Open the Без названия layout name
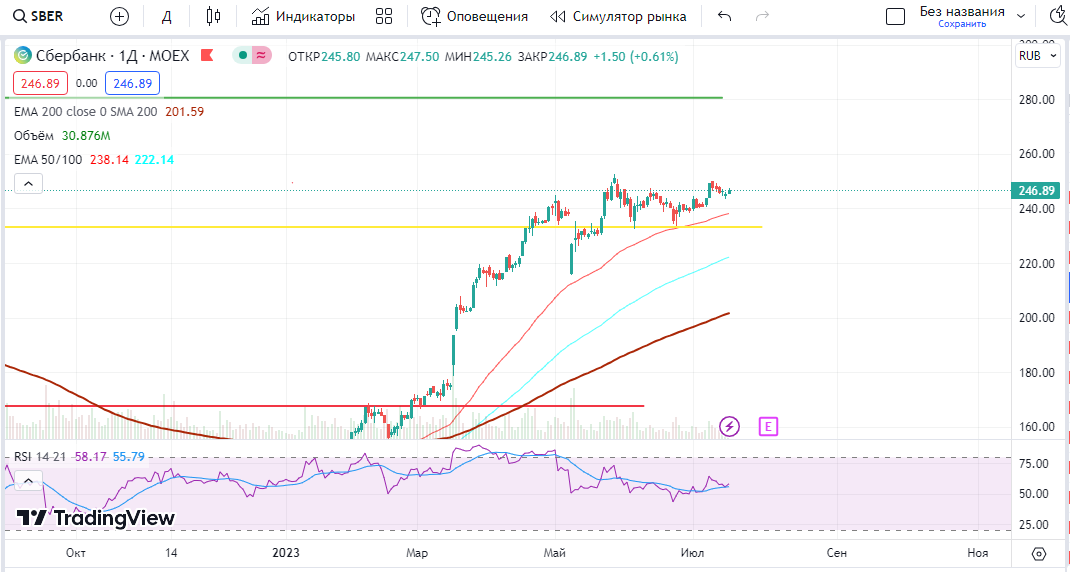The image size is (1070, 572). pyautogui.click(x=961, y=12)
